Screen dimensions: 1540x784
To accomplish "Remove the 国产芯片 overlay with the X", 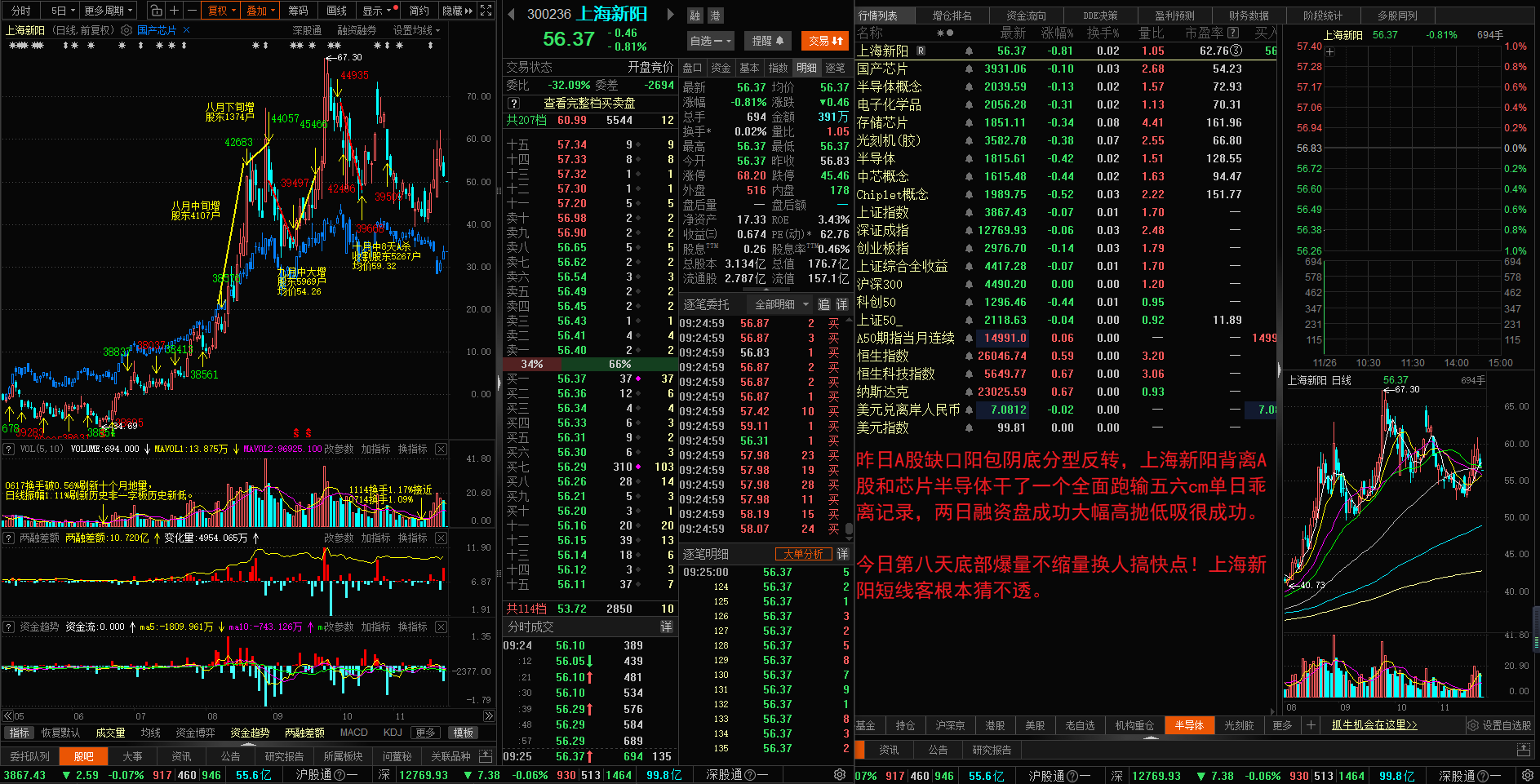I will click(x=186, y=30).
